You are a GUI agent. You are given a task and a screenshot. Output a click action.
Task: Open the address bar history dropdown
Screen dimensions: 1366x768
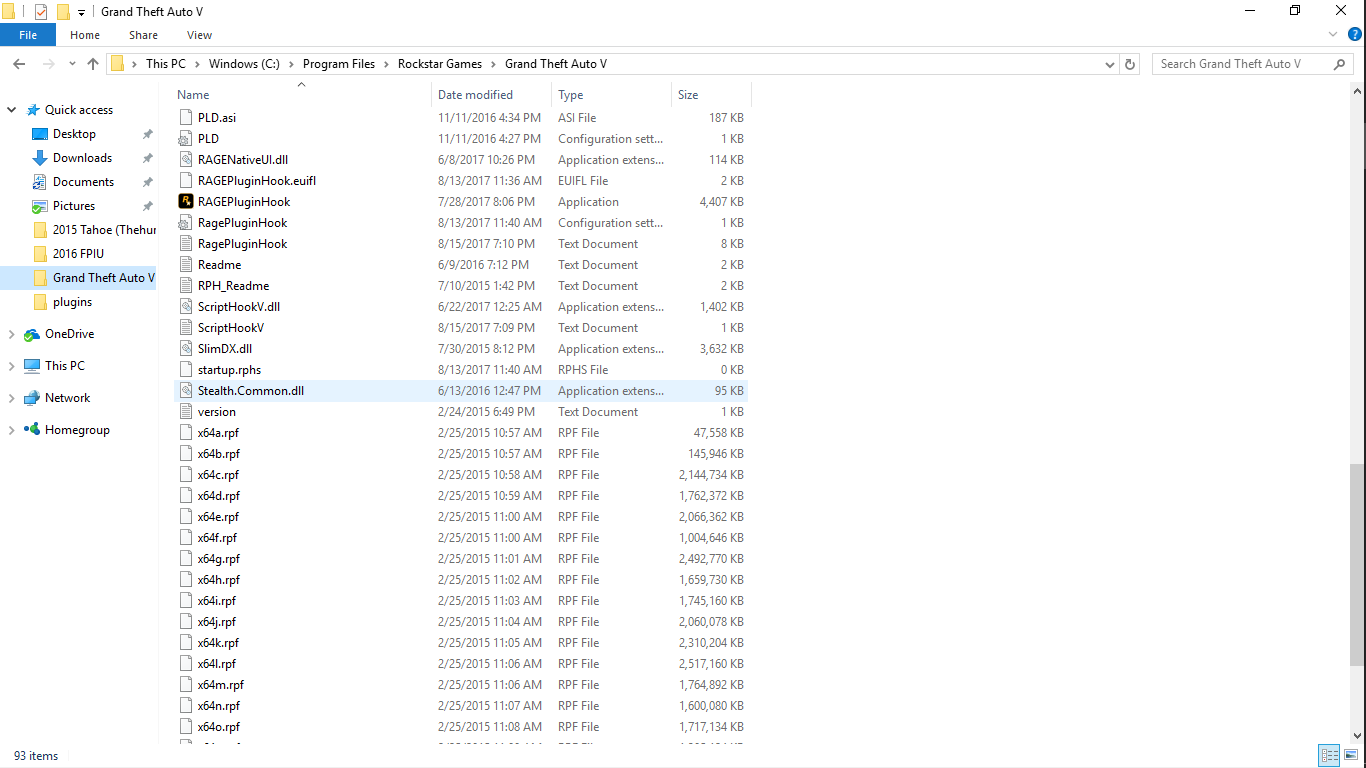(1110, 64)
